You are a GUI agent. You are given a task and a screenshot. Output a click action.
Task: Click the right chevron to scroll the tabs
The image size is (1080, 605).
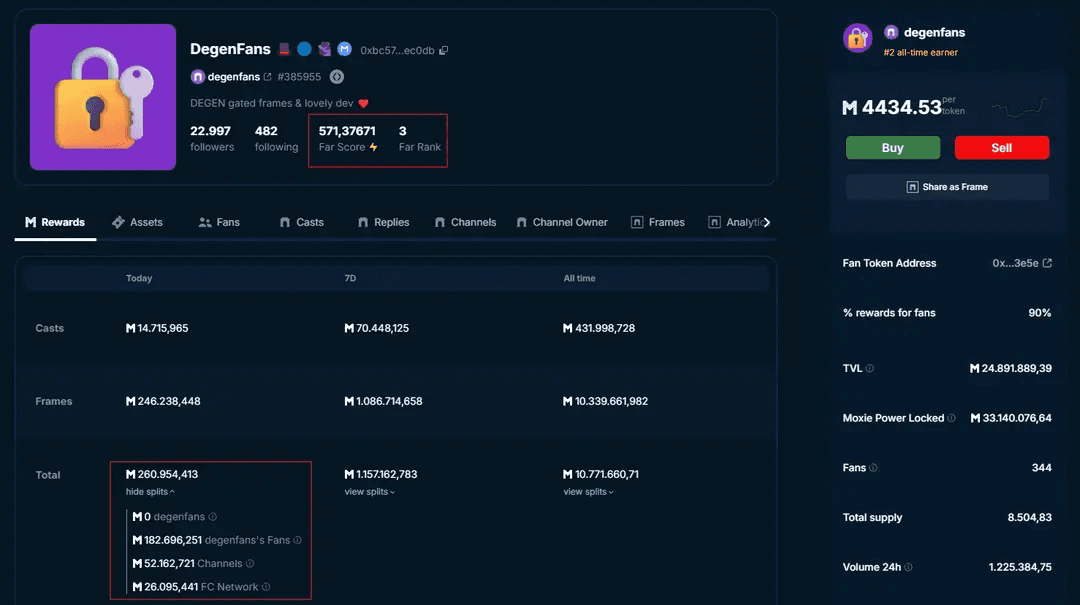click(767, 222)
